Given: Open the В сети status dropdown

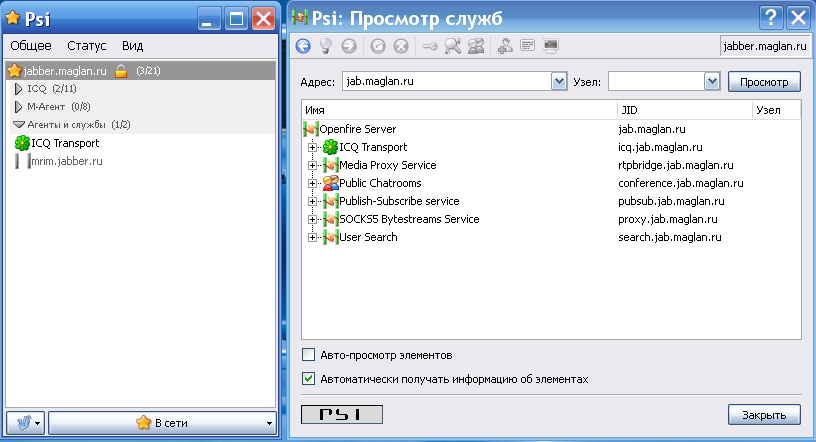Looking at the screenshot, I should 162,423.
